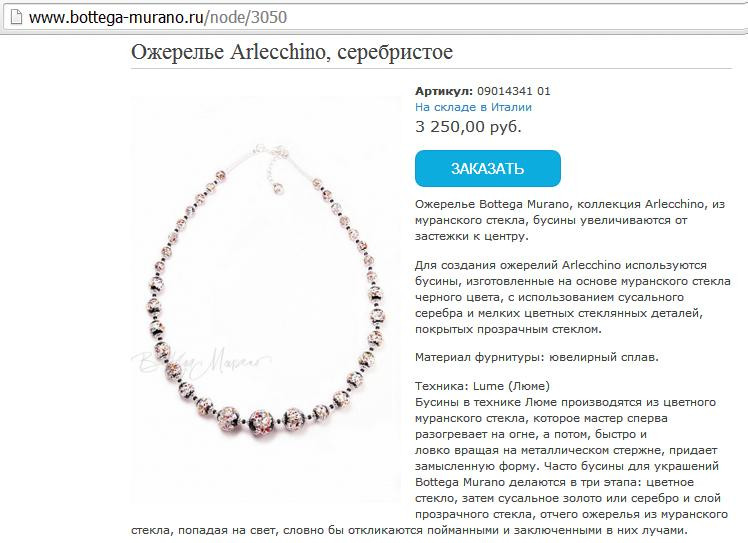Order the necklace with the ЗАКАЗАТЬ button
This screenshot has height=543, width=748.
pyautogui.click(x=488, y=168)
